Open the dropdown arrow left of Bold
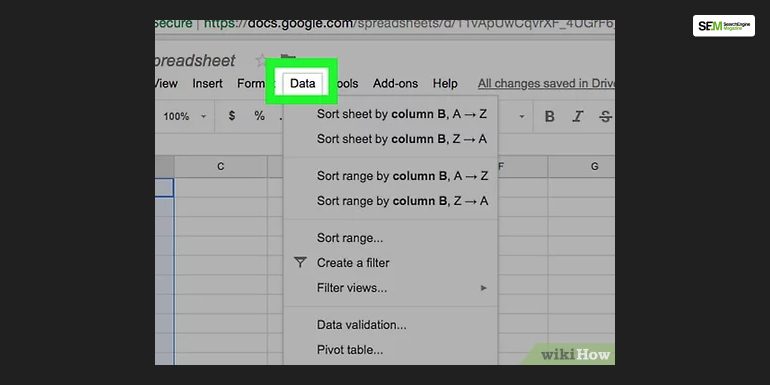Viewport: 770px width, 385px height. [x=522, y=116]
